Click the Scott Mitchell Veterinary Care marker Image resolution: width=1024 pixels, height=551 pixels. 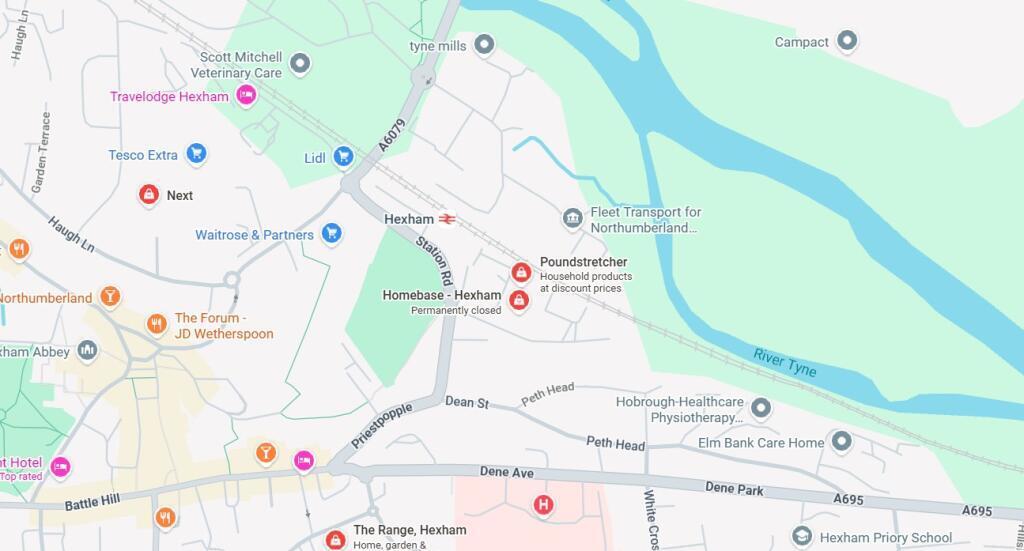(x=300, y=64)
